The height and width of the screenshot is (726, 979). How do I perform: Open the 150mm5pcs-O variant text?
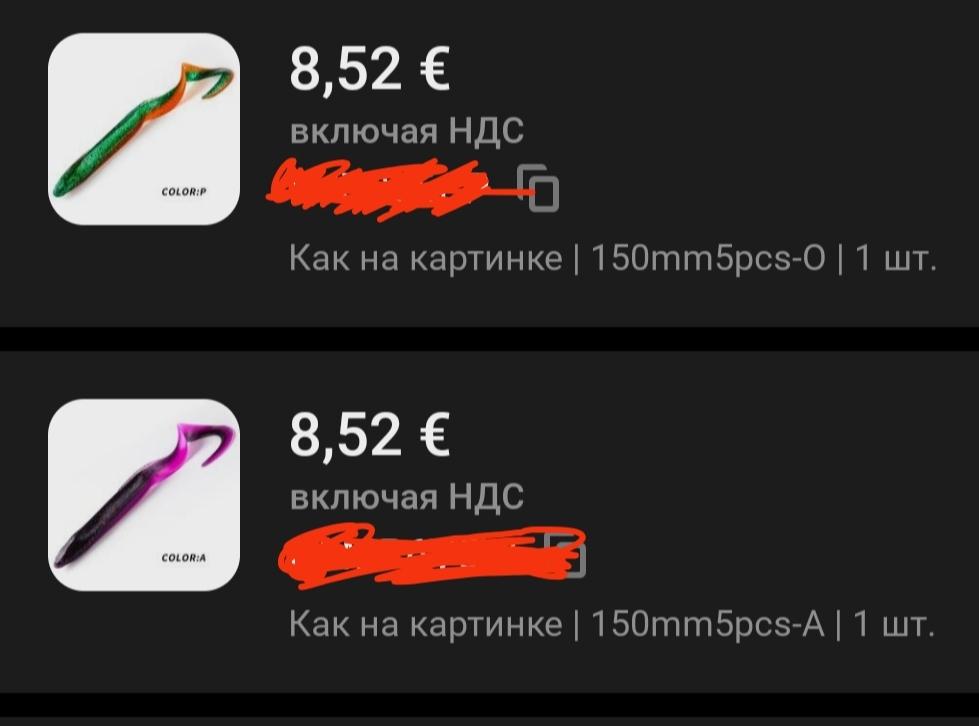coord(707,257)
